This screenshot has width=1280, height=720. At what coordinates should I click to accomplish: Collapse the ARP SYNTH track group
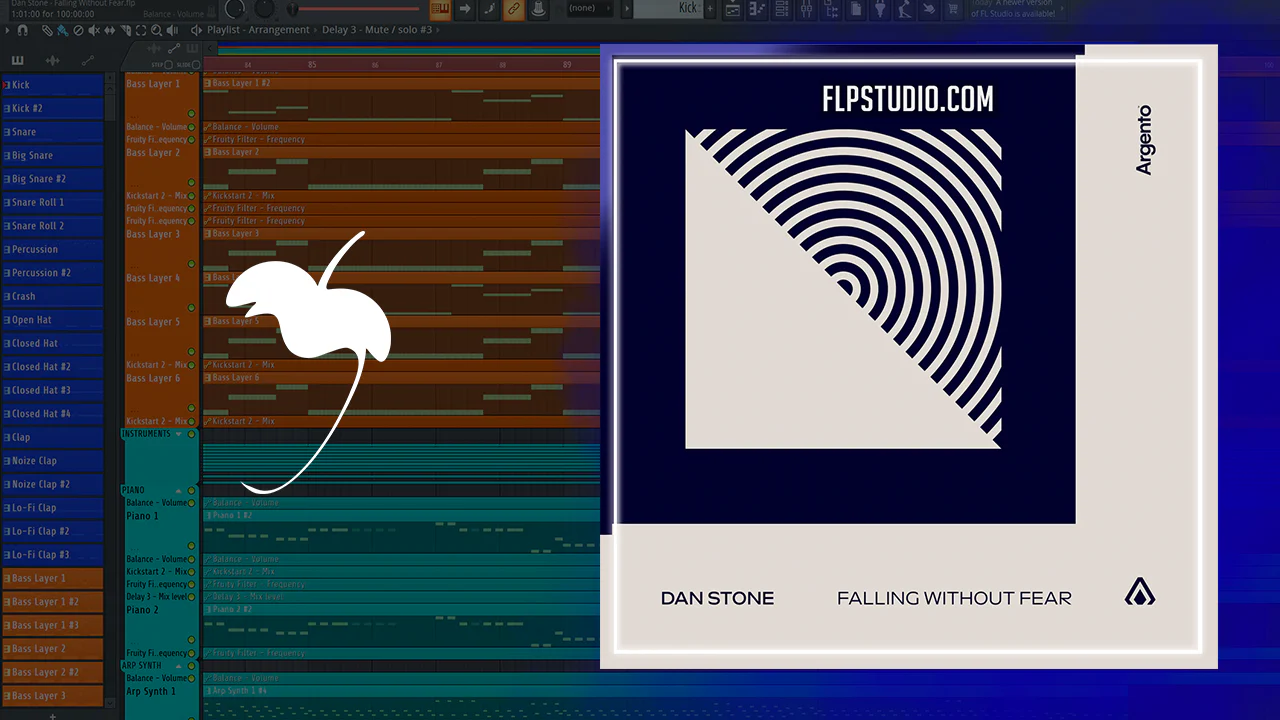coord(180,666)
